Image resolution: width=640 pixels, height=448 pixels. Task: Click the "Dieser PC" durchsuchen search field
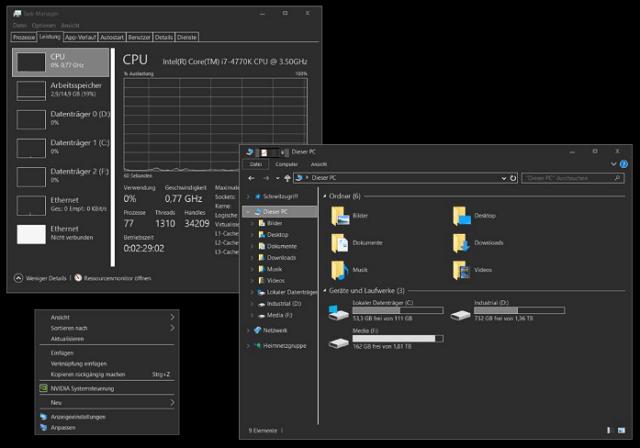[x=572, y=178]
